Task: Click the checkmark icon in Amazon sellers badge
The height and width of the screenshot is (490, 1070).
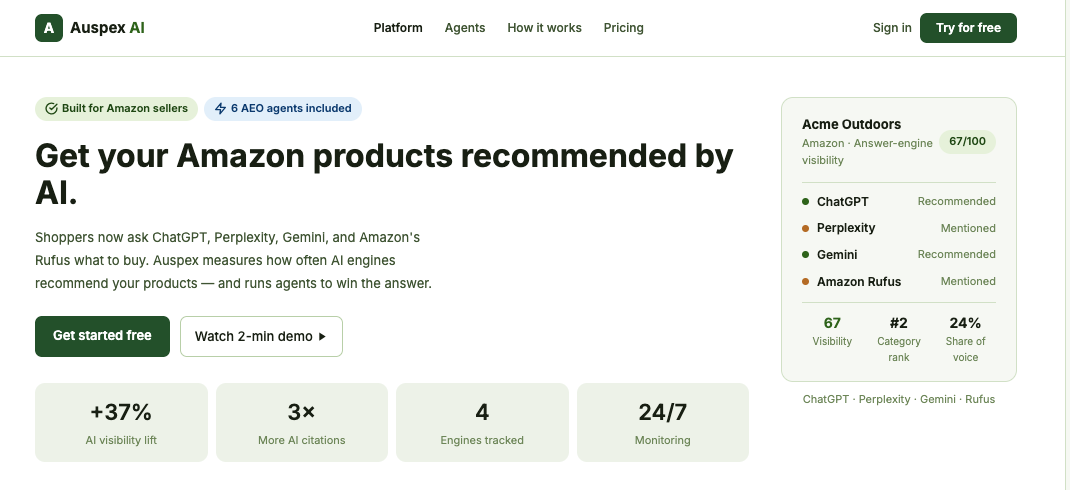Action: 51,109
